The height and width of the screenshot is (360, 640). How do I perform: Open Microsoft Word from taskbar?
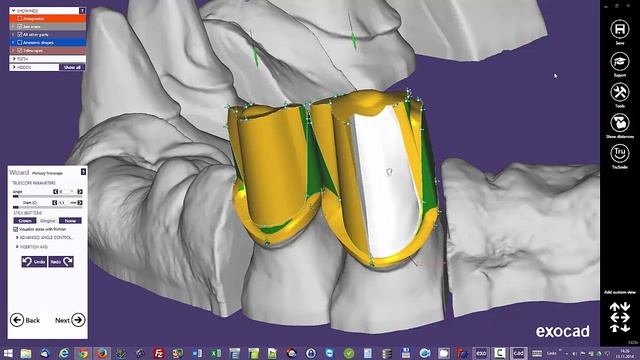(x=197, y=353)
